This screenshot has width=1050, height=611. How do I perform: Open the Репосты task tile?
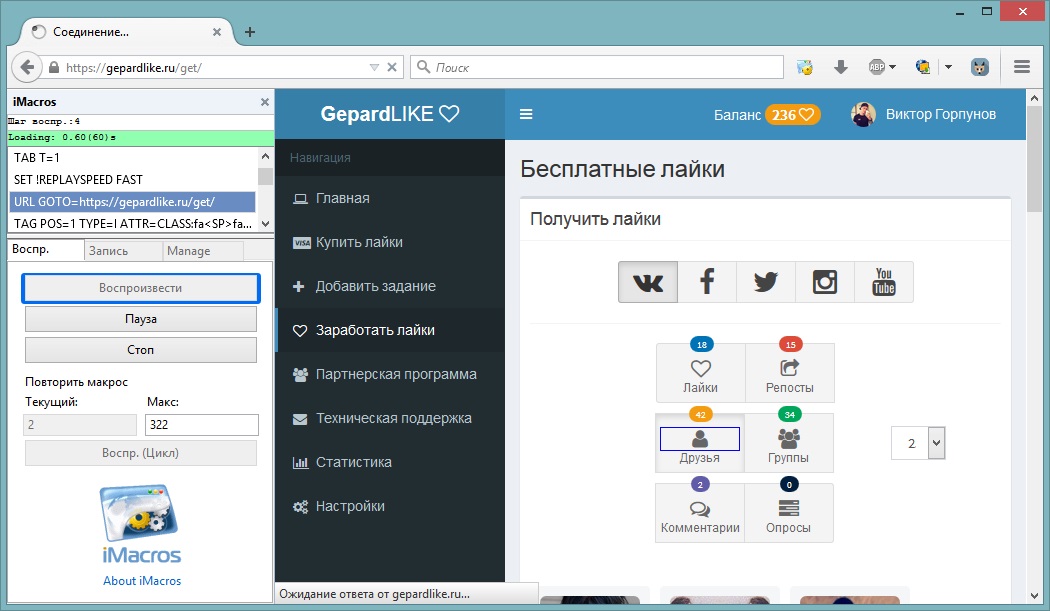point(790,373)
